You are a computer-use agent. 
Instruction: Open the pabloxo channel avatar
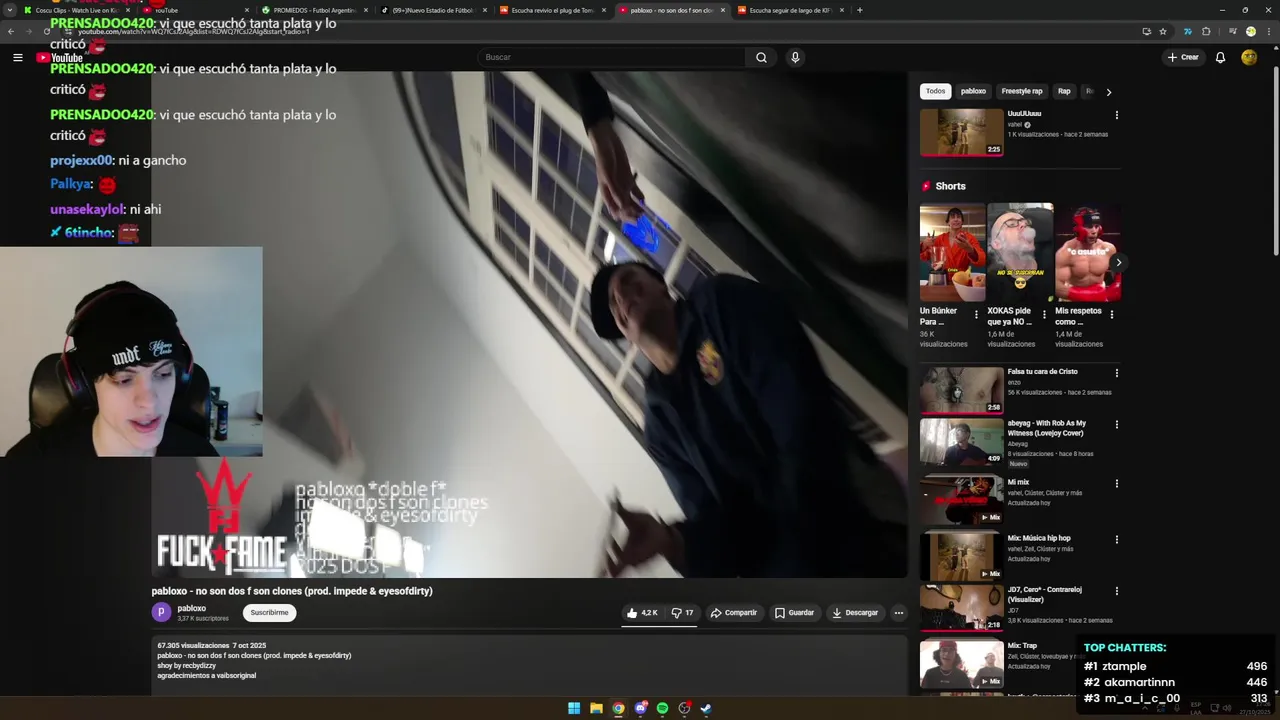(161, 612)
